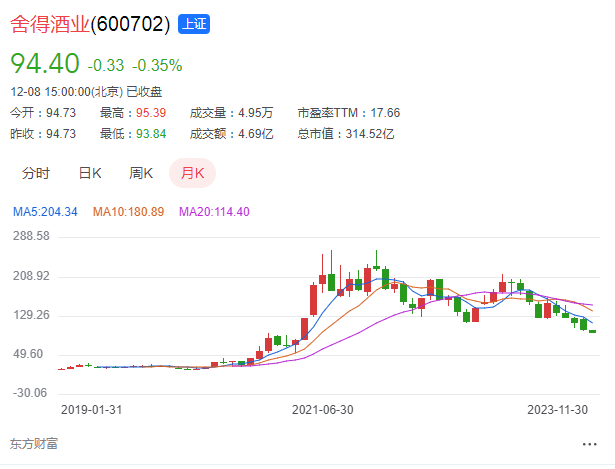Click the price change -0.33 value

click(x=106, y=65)
